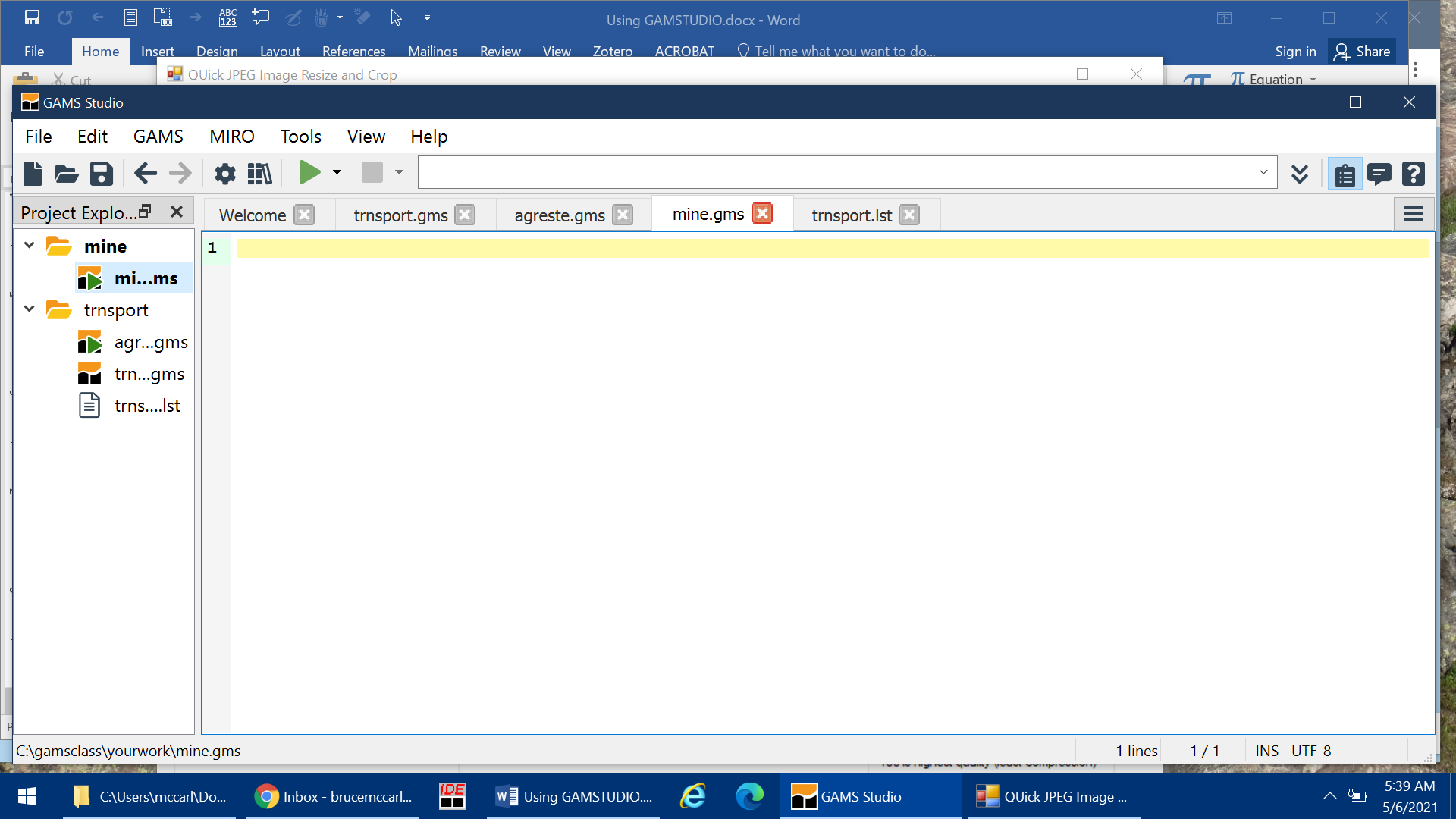Click the Save file icon
Viewport: 1456px width, 819px height.
[x=101, y=174]
